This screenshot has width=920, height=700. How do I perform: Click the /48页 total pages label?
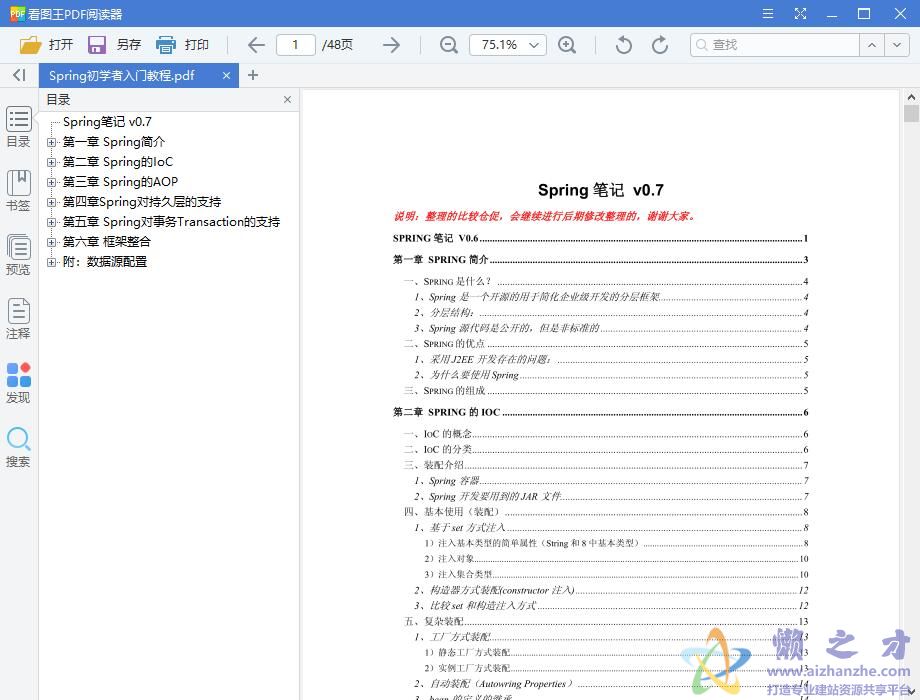tap(337, 45)
